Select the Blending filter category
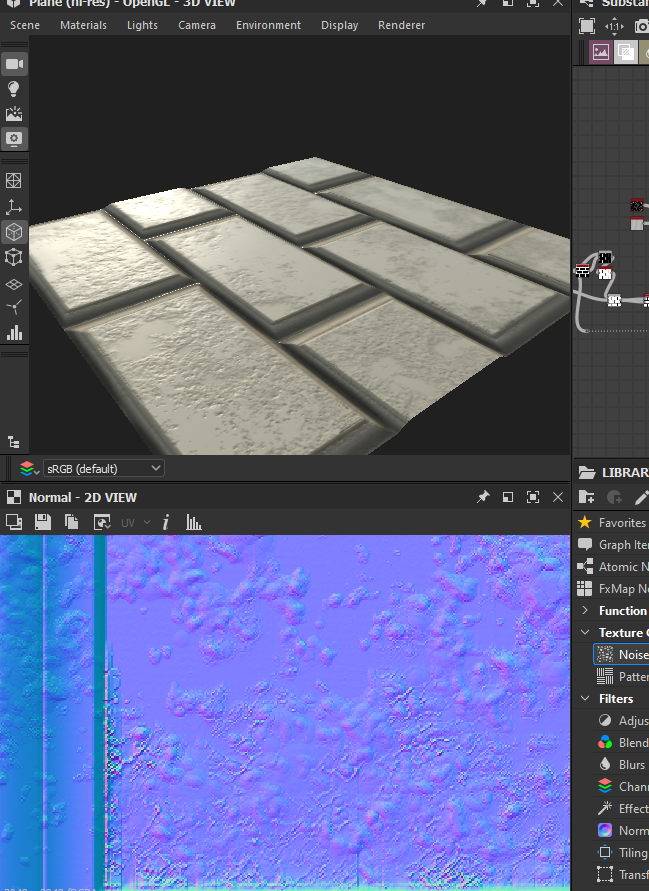Screen dimensions: 649x891 coord(622,743)
